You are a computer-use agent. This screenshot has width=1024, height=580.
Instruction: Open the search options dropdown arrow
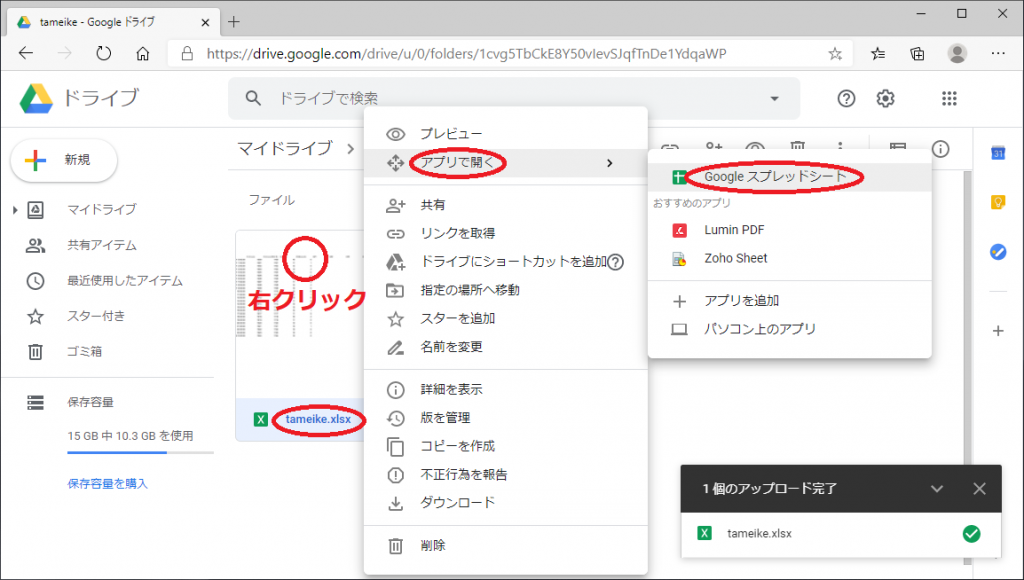[774, 98]
